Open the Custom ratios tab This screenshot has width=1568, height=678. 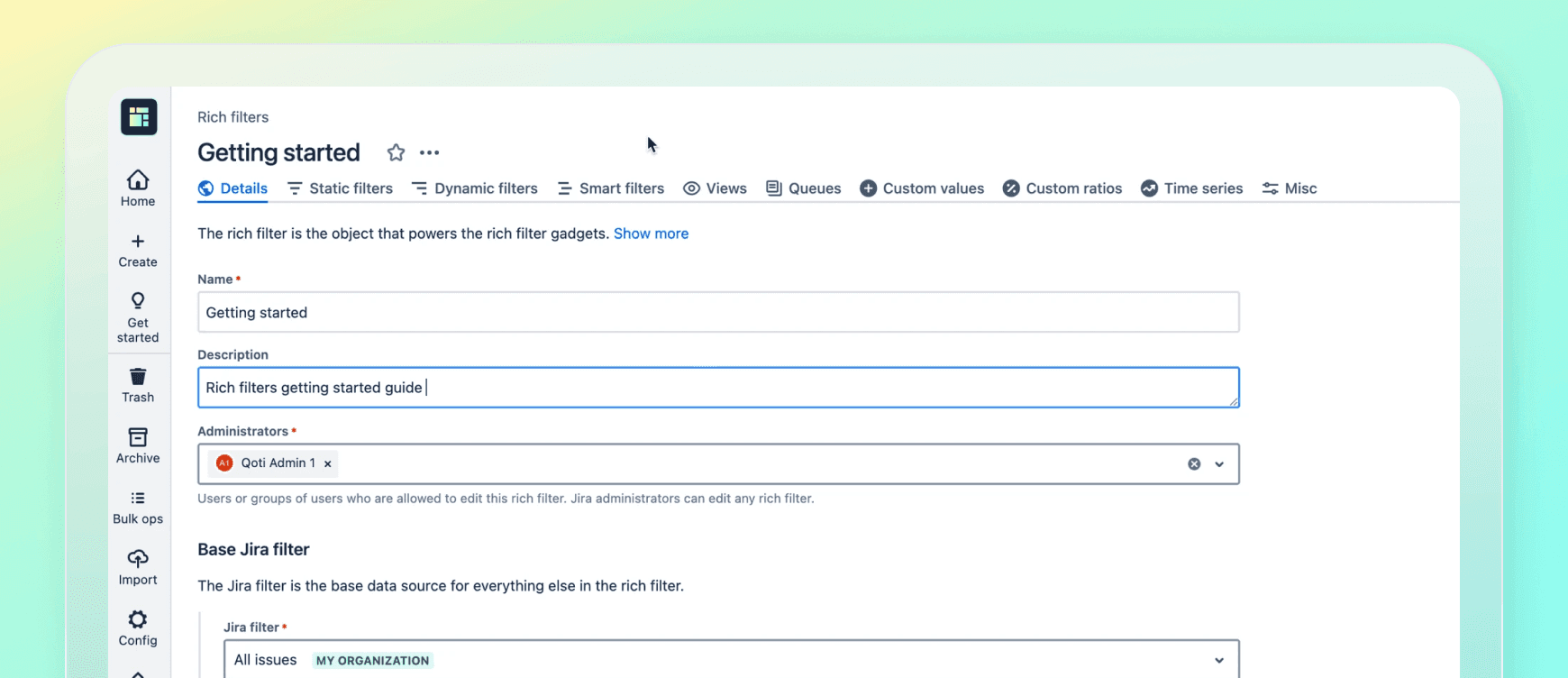point(1062,188)
